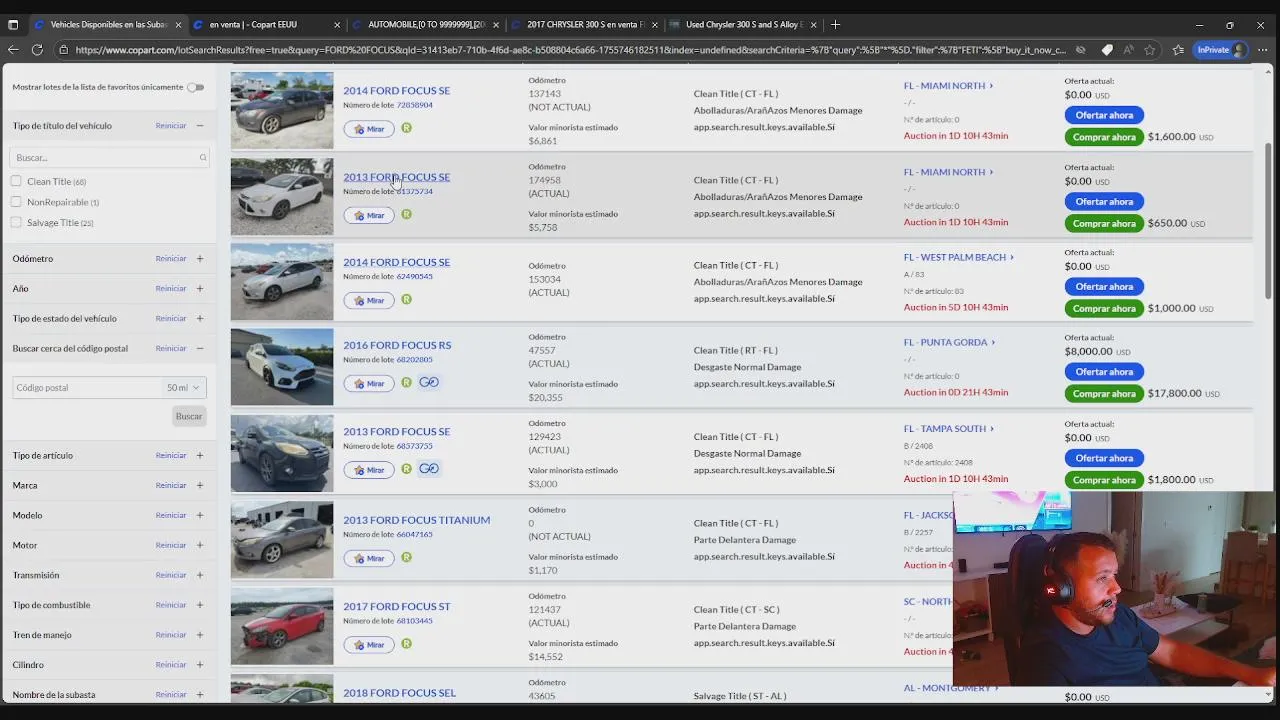Click the Código postal input field

[87, 387]
